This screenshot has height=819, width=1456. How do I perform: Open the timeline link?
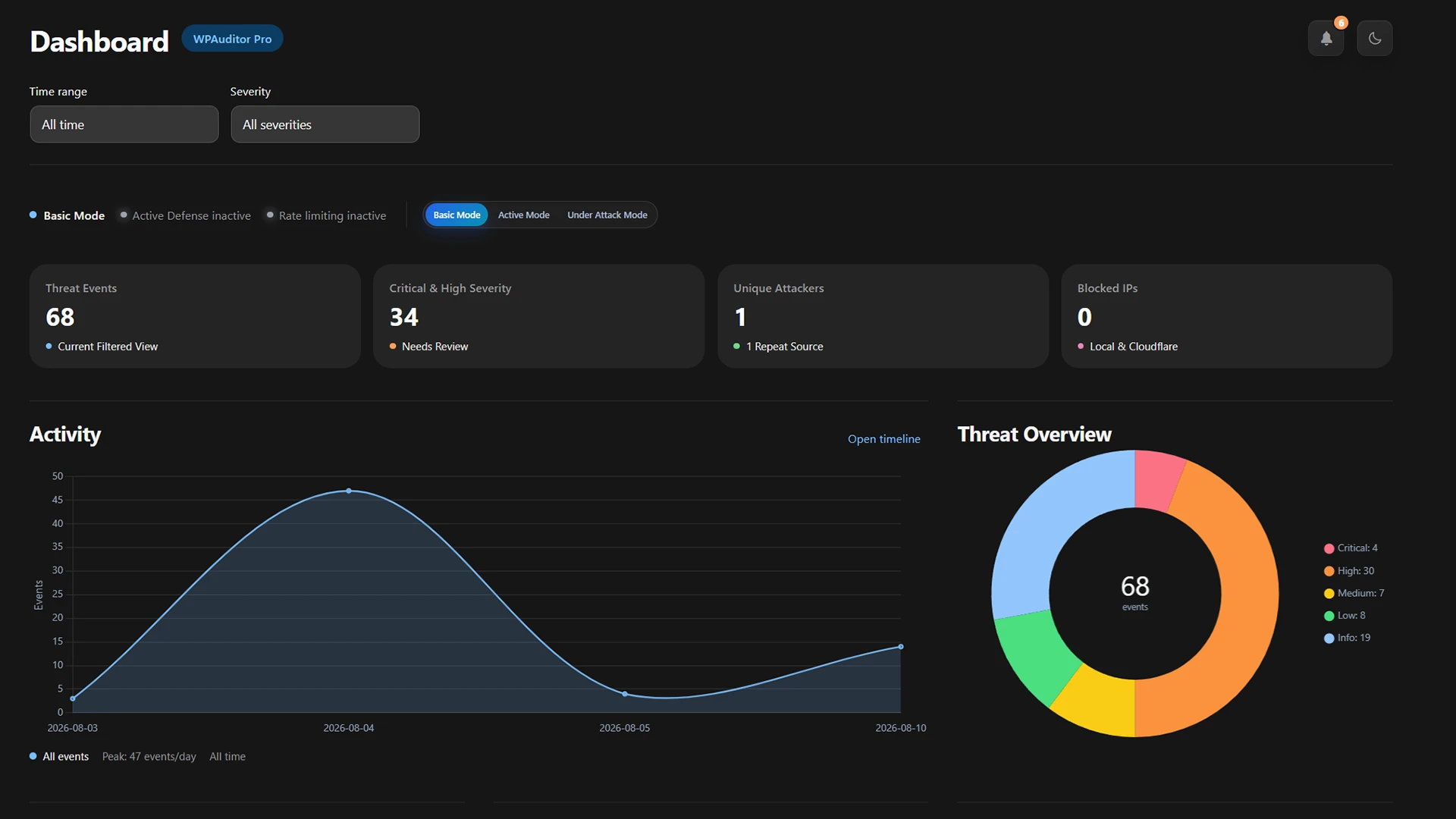point(883,439)
